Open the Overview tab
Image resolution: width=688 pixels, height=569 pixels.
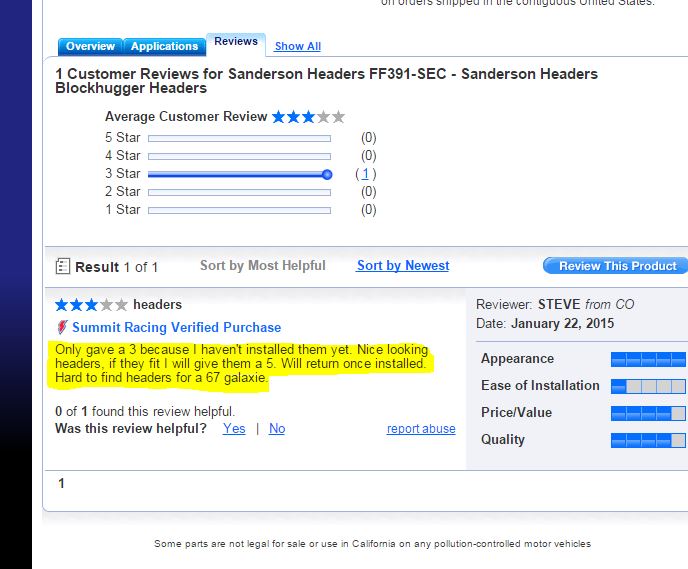pyautogui.click(x=90, y=47)
